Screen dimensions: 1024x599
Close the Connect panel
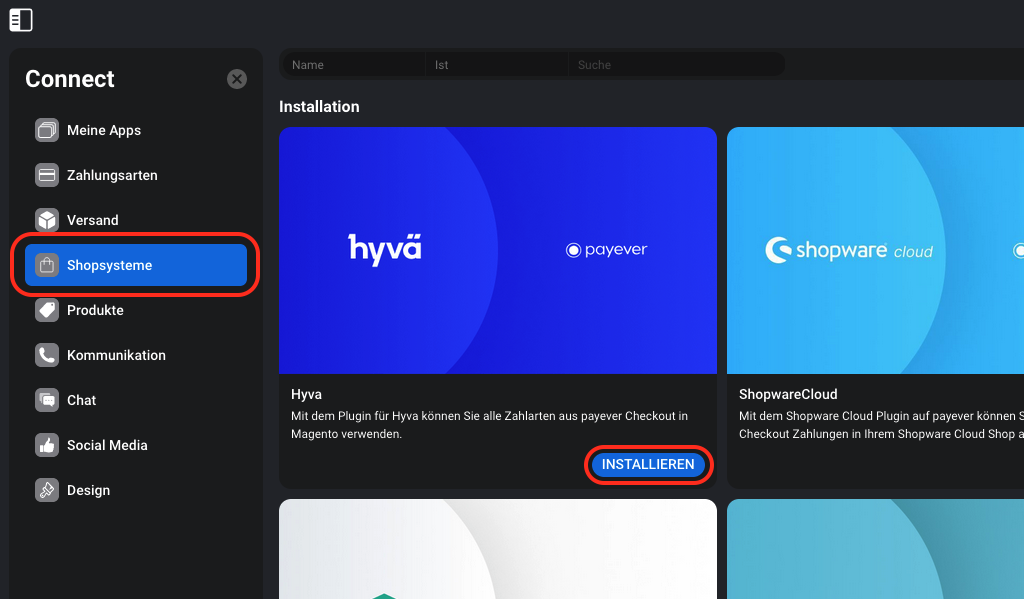click(x=236, y=79)
